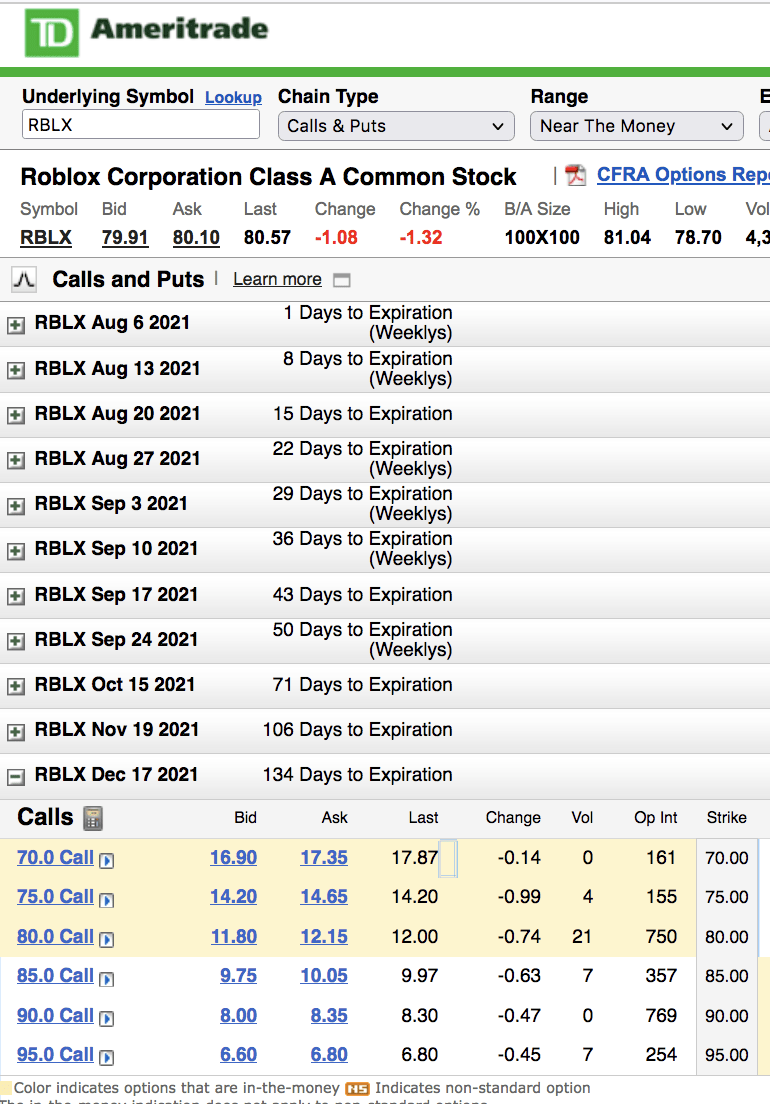770x1104 pixels.
Task: Click the 90.0 Call bid 8.00
Action: [239, 1015]
